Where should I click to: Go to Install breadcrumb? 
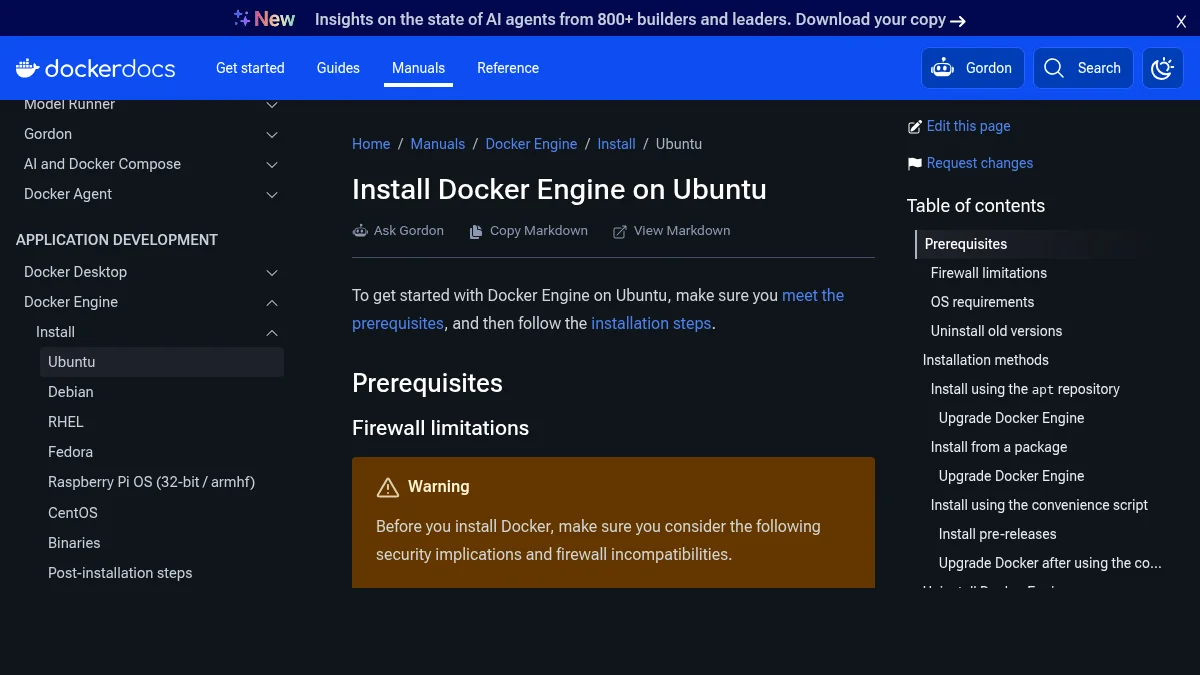coord(616,144)
